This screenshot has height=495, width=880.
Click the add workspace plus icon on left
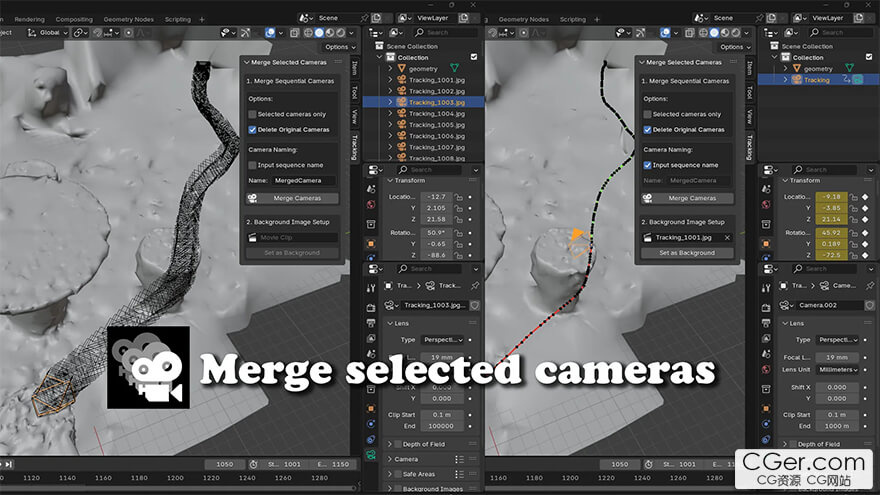coord(203,19)
